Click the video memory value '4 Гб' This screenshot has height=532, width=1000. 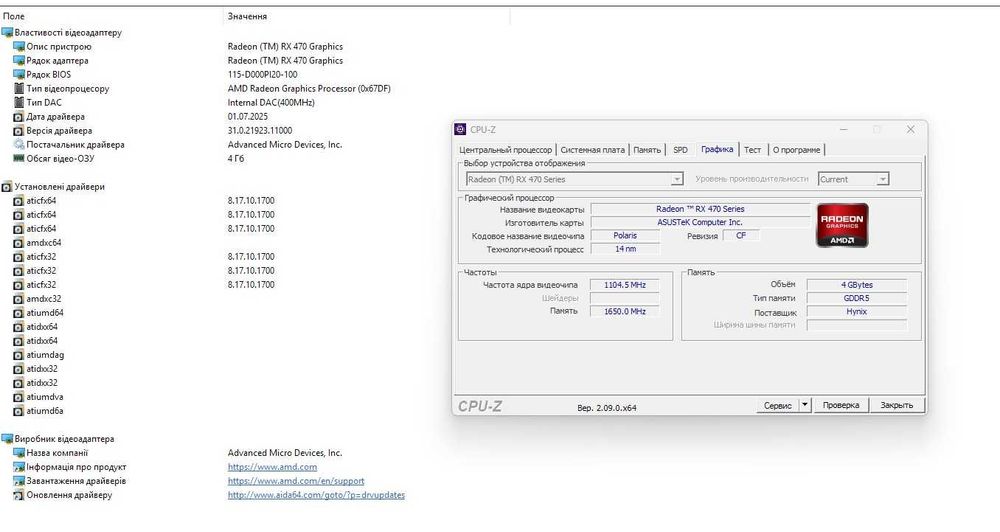(x=236, y=159)
